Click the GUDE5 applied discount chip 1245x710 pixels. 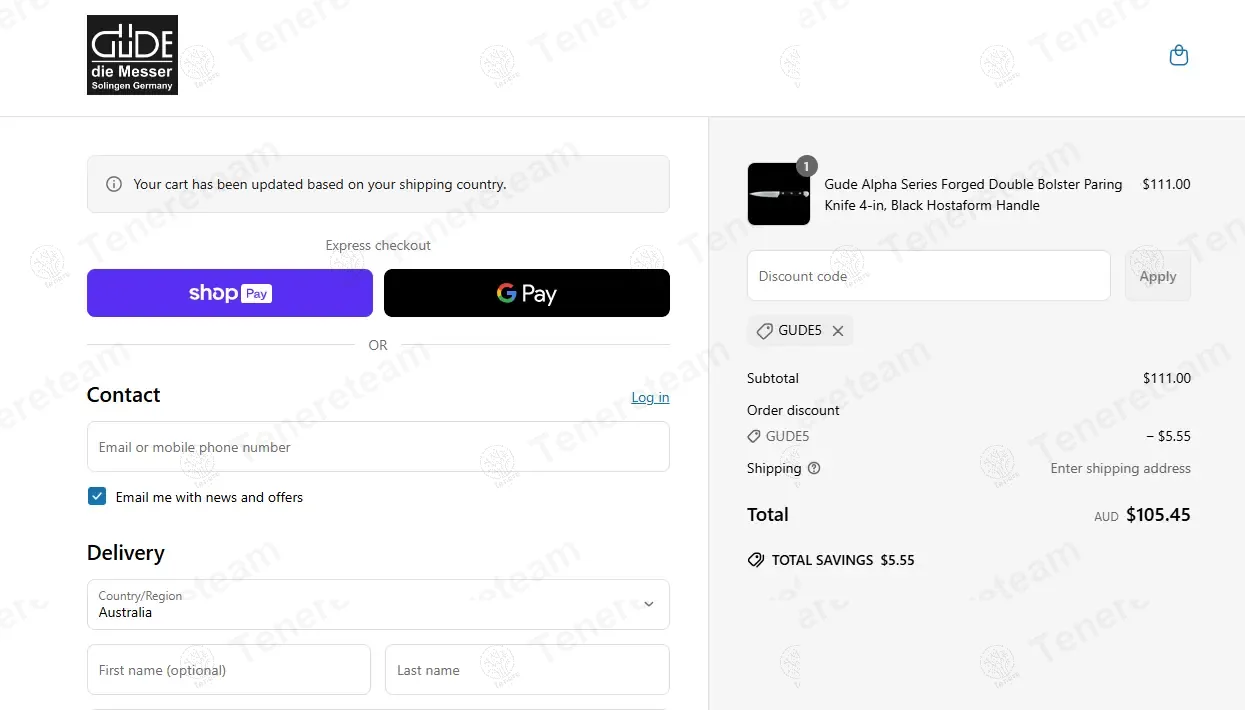tap(800, 331)
